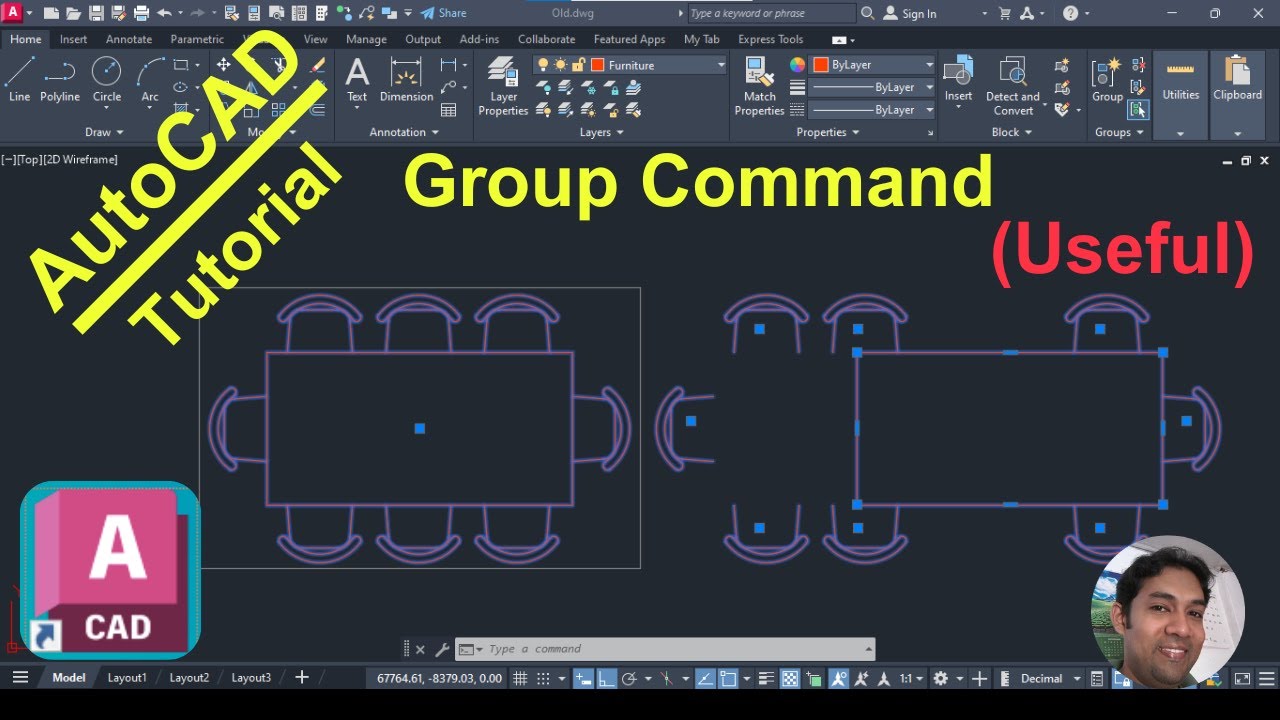The width and height of the screenshot is (1280, 720).
Task: Expand the Layers panel
Action: coord(602,132)
